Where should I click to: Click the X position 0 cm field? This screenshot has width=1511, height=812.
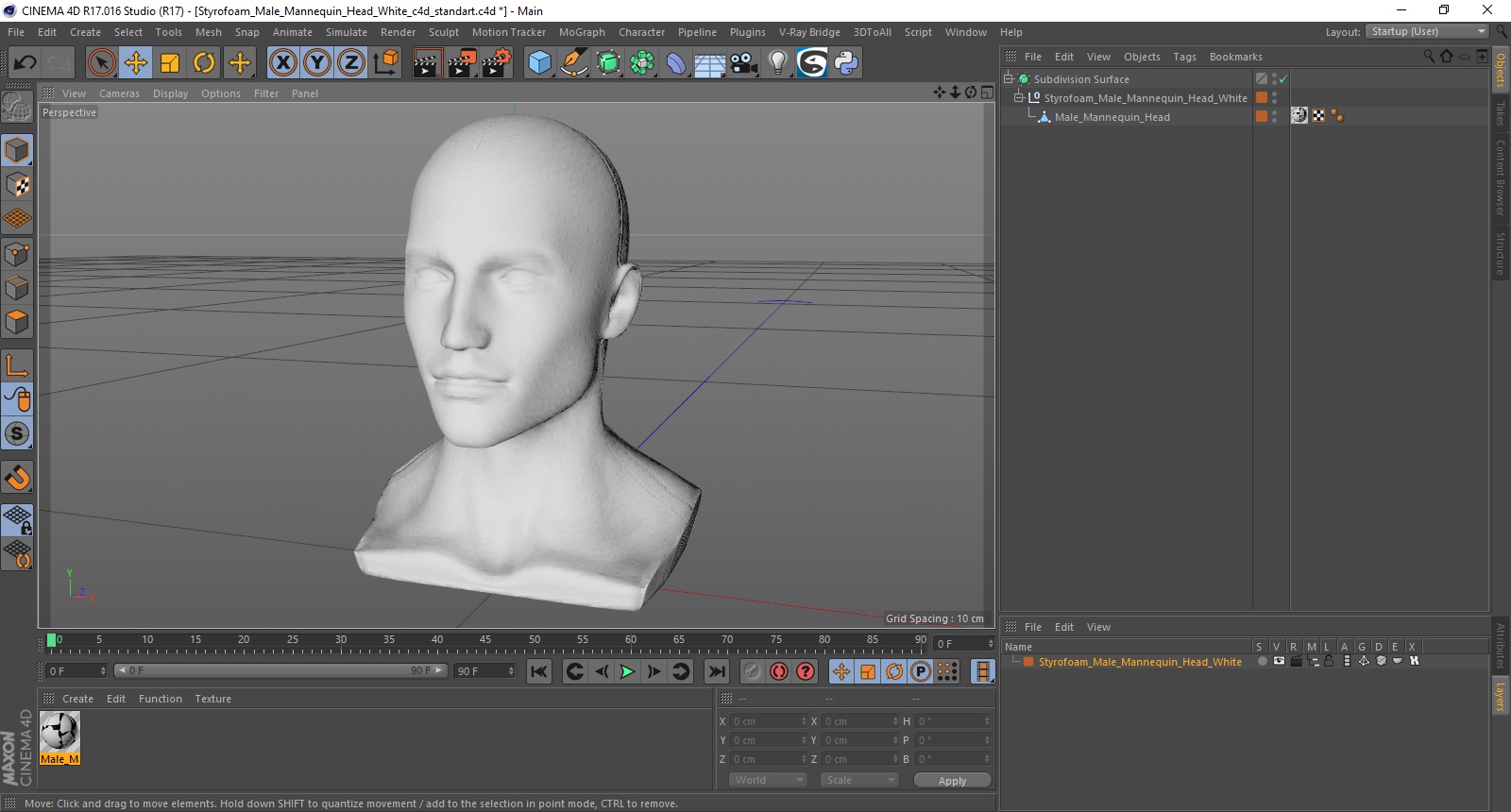click(770, 721)
